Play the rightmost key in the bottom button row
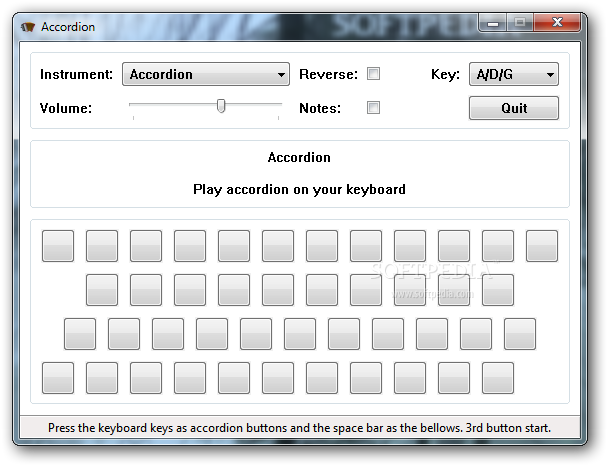The image size is (608, 466). (x=498, y=378)
